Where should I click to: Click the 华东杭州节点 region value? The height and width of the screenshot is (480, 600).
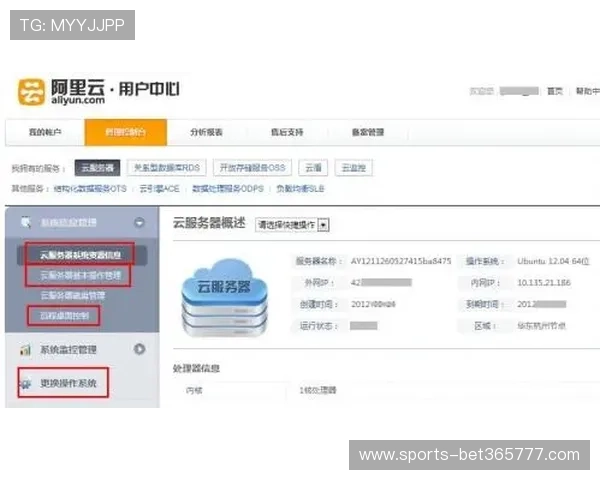(541, 326)
